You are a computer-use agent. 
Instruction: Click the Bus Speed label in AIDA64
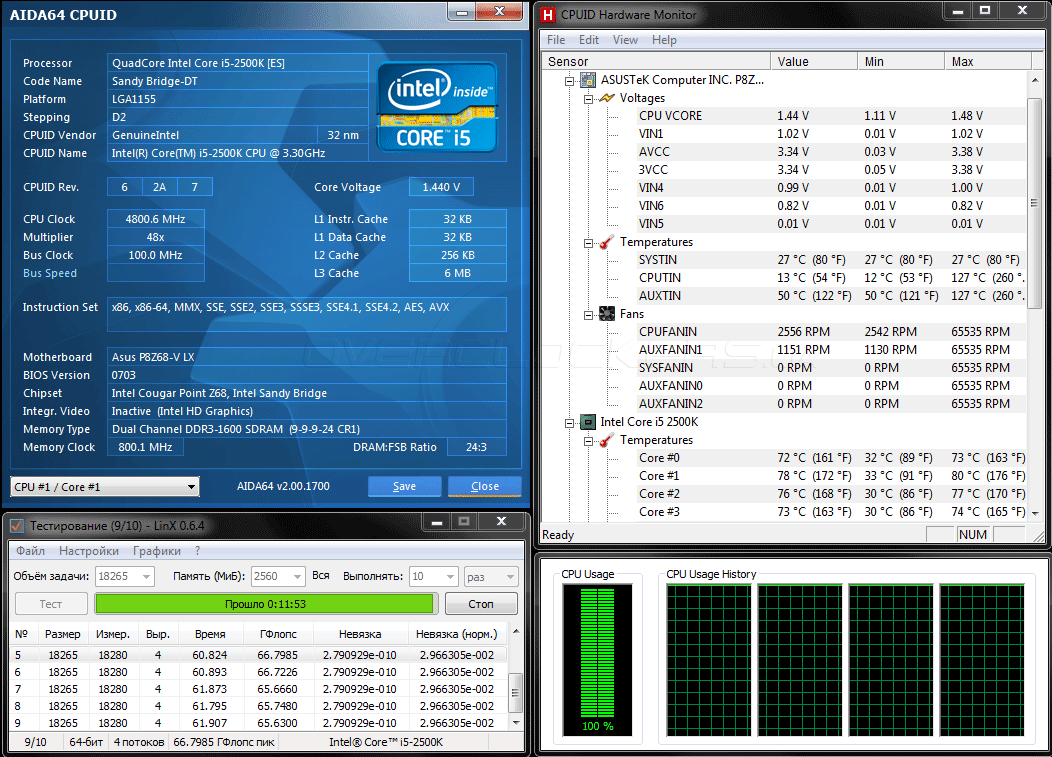pos(50,273)
